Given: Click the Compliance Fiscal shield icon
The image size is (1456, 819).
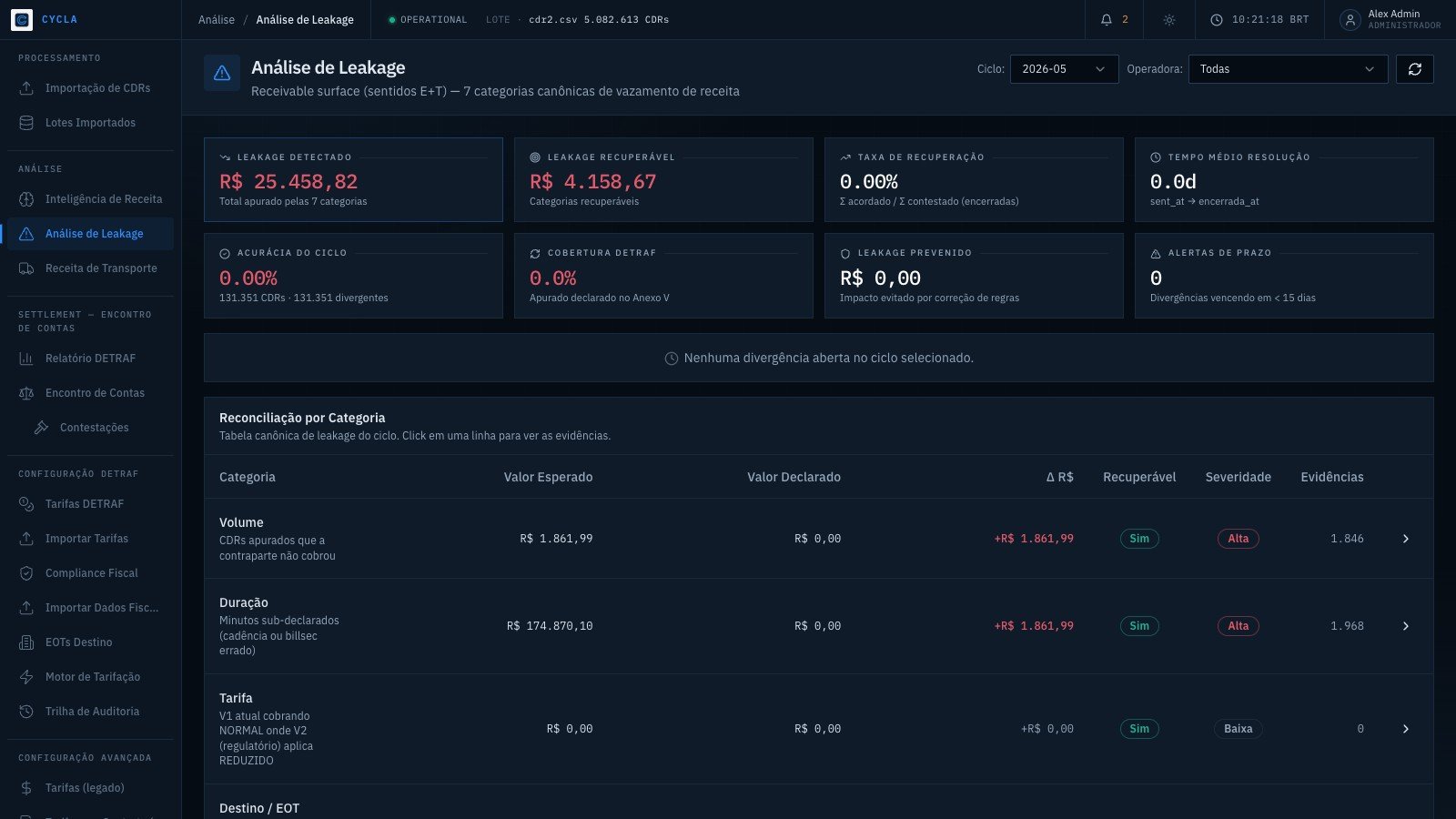Looking at the screenshot, I should [x=26, y=573].
